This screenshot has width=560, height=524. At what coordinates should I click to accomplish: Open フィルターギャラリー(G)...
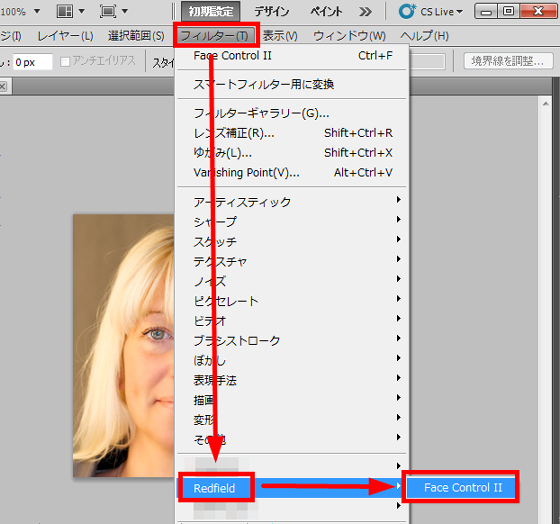tap(292, 113)
